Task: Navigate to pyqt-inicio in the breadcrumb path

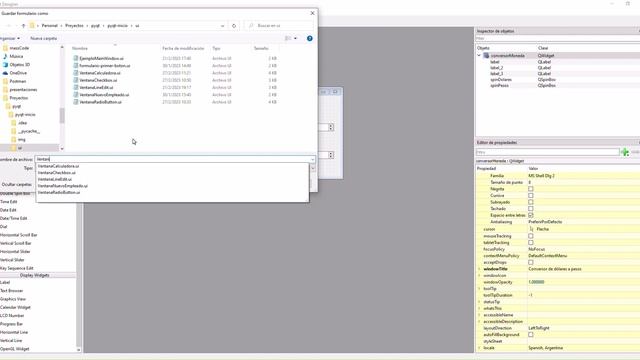Action: (x=118, y=26)
